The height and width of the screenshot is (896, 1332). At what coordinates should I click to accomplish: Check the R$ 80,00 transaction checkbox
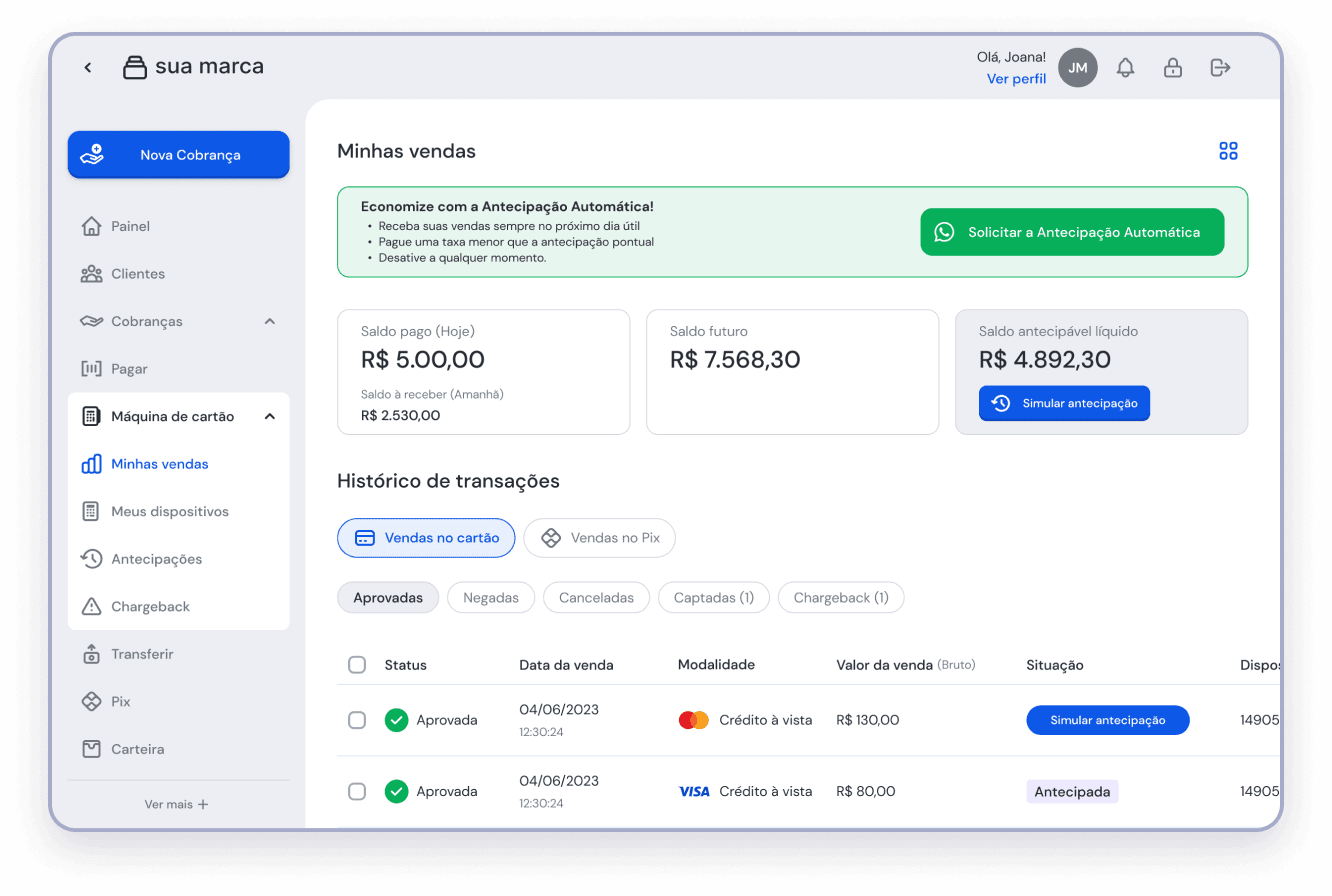click(x=357, y=792)
